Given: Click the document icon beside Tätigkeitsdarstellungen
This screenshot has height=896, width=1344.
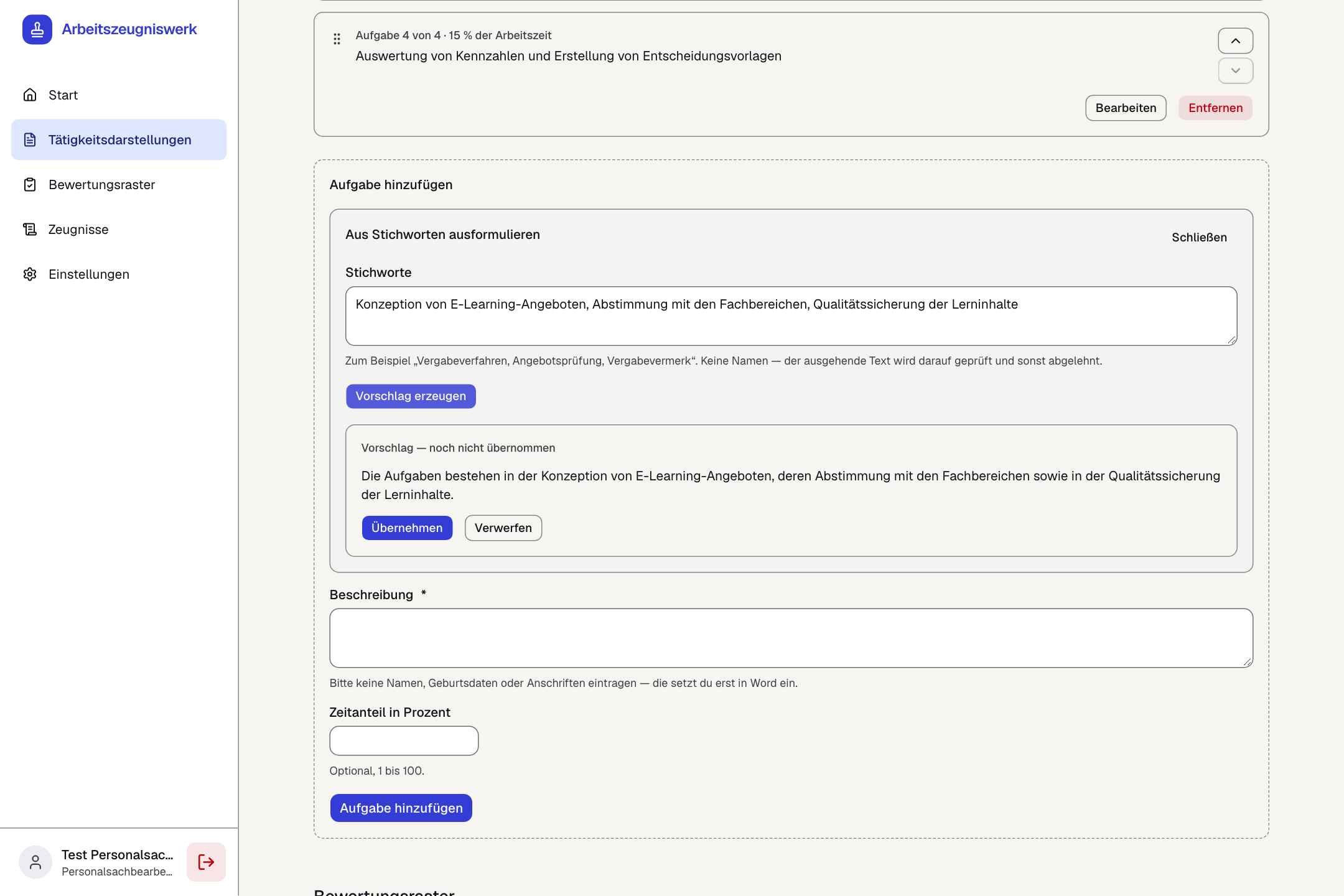Looking at the screenshot, I should pyautogui.click(x=30, y=139).
